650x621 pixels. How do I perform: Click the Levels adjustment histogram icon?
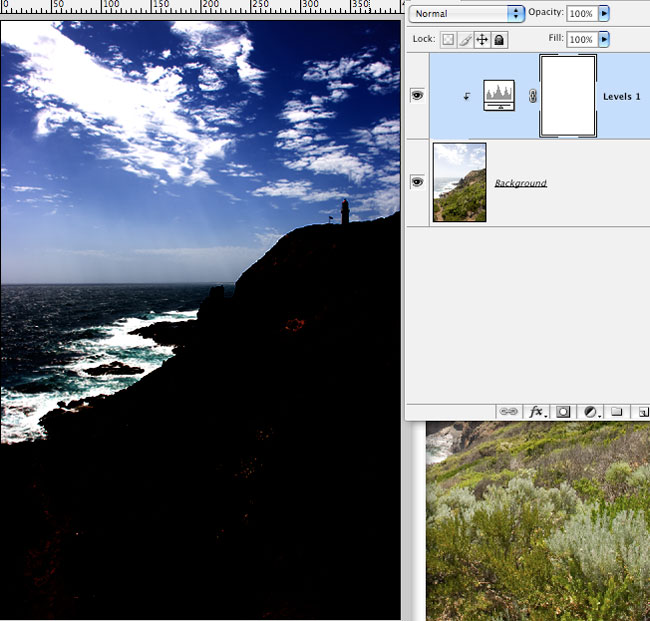[x=499, y=96]
